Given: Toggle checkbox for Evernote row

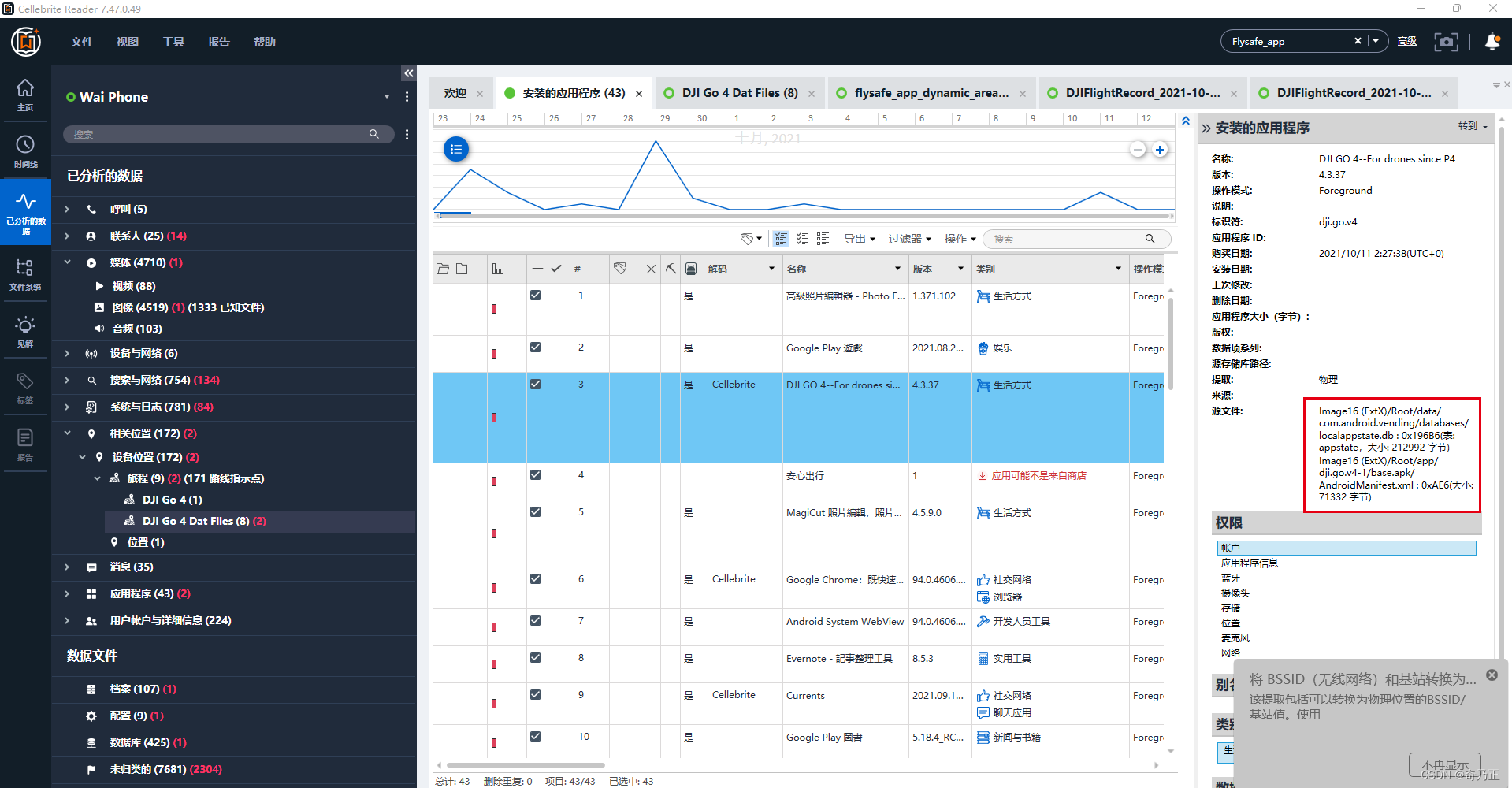Looking at the screenshot, I should pyautogui.click(x=535, y=657).
